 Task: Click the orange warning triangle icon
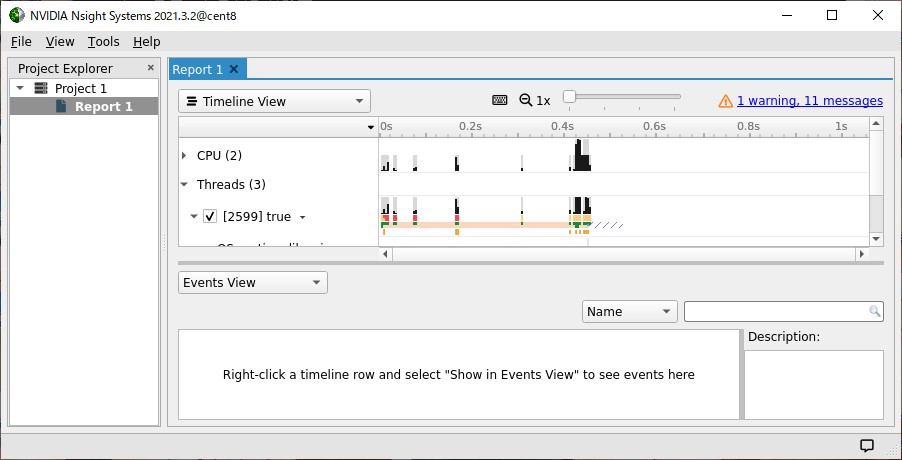725,101
